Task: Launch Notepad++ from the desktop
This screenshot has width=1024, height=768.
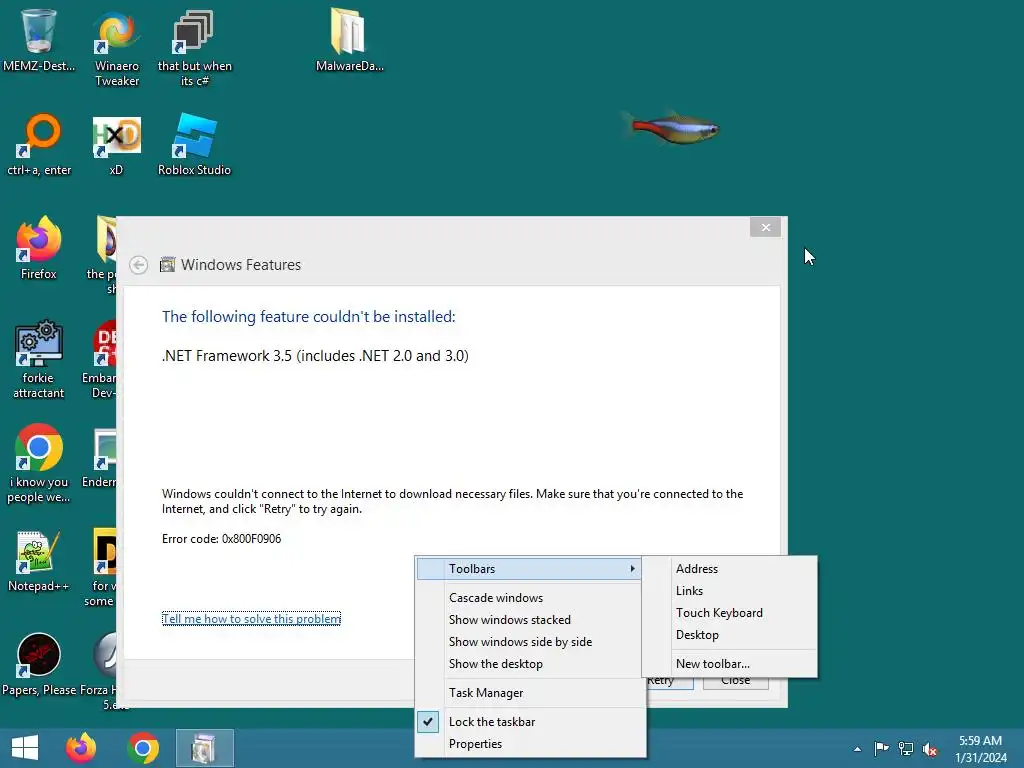Action: (39, 560)
